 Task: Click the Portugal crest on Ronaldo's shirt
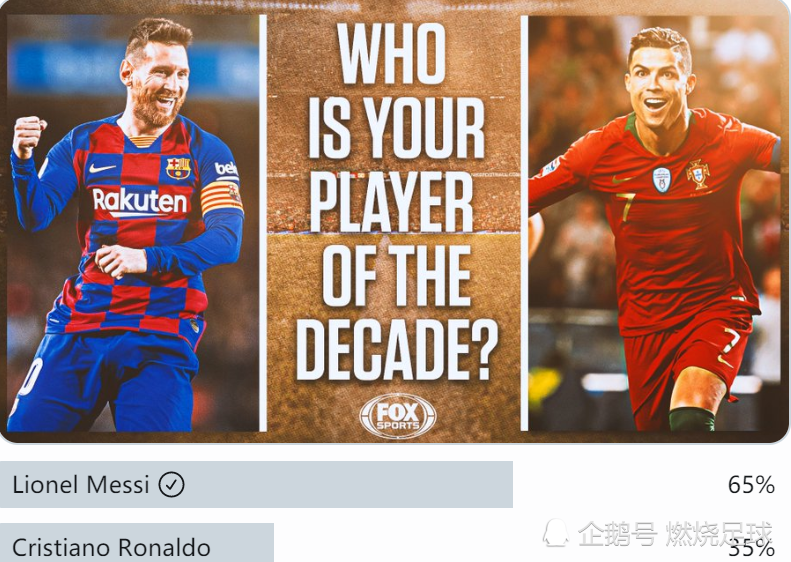tap(698, 174)
